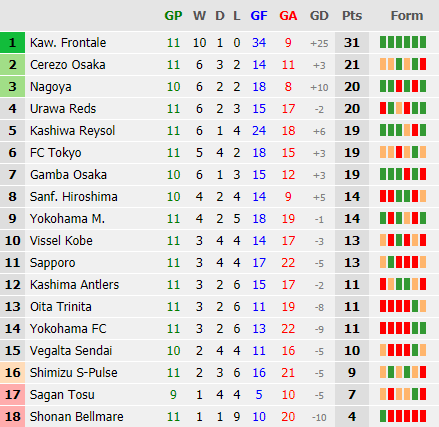
Task: Click Shonan Bellmare's form bars
Action: pos(403,416)
